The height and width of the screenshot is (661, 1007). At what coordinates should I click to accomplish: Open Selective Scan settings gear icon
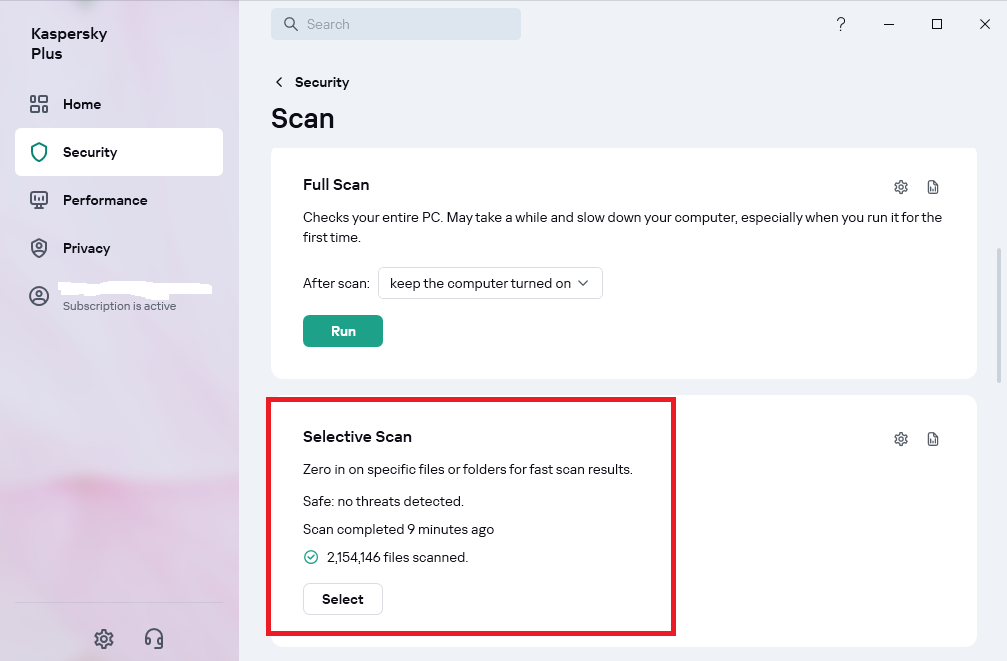click(x=901, y=439)
